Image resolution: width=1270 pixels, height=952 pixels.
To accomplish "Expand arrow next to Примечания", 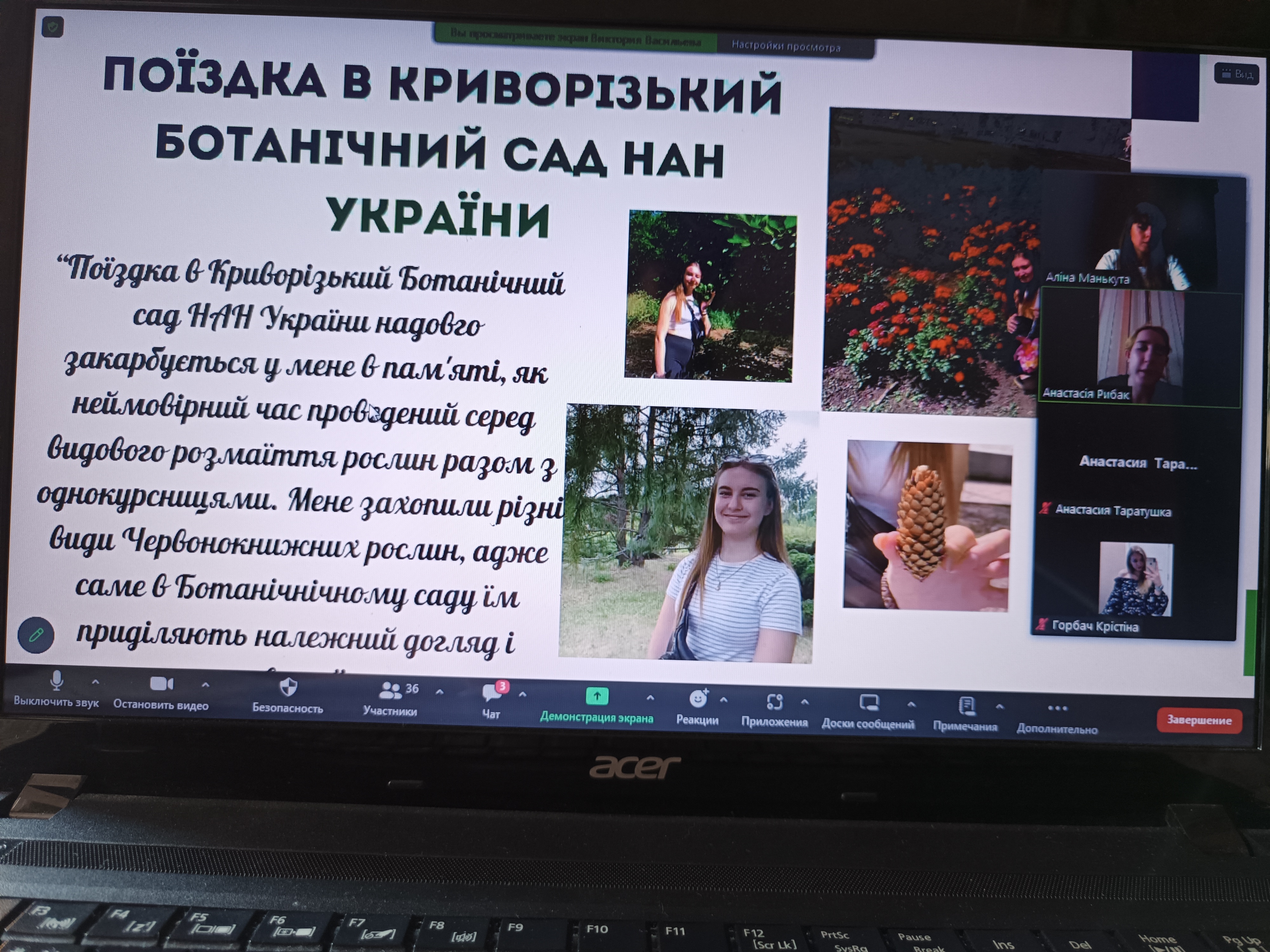I will pos(999,706).
